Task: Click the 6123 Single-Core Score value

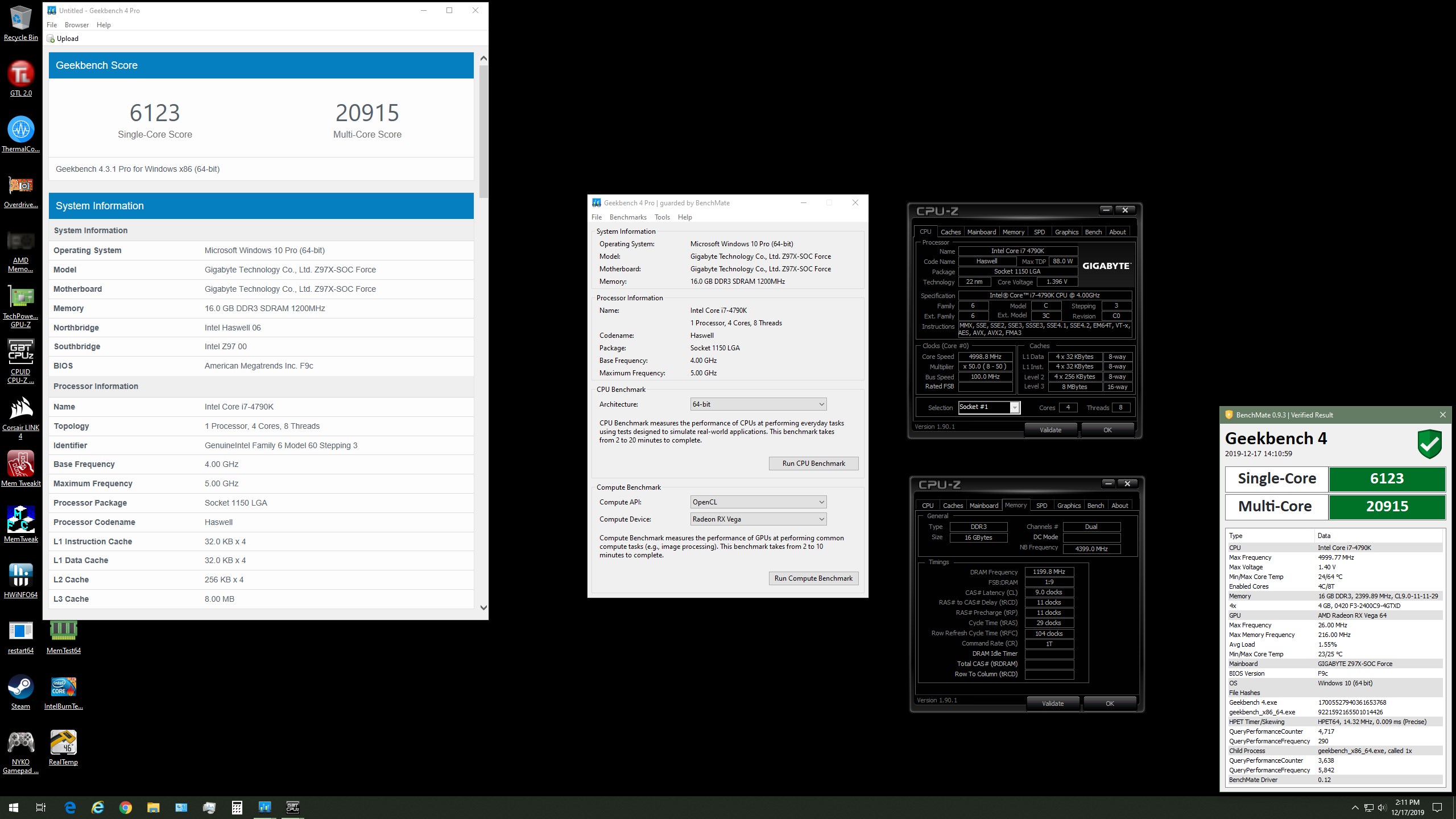Action: [x=155, y=113]
